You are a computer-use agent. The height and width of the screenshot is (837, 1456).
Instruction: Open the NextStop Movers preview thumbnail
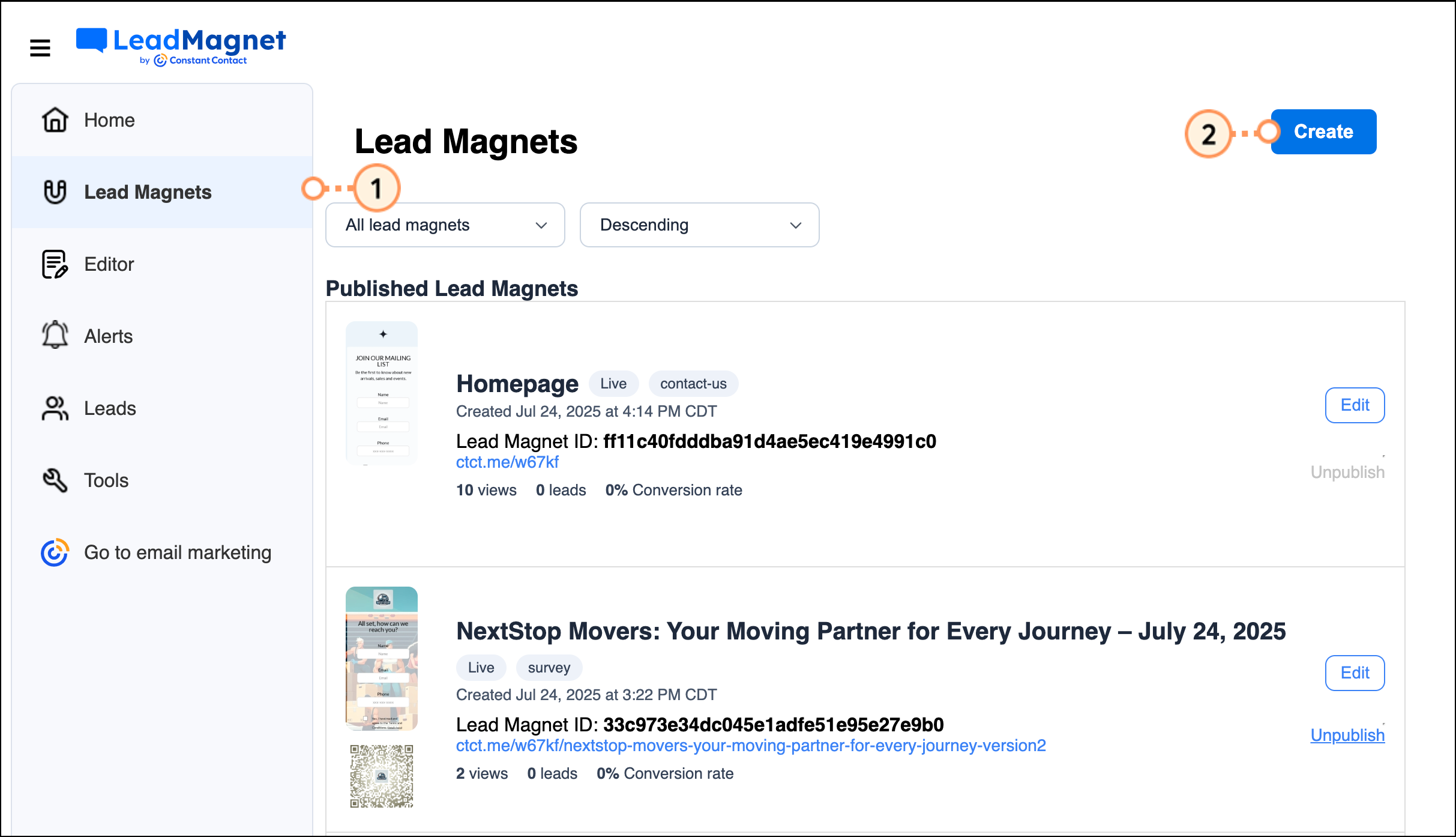[382, 659]
